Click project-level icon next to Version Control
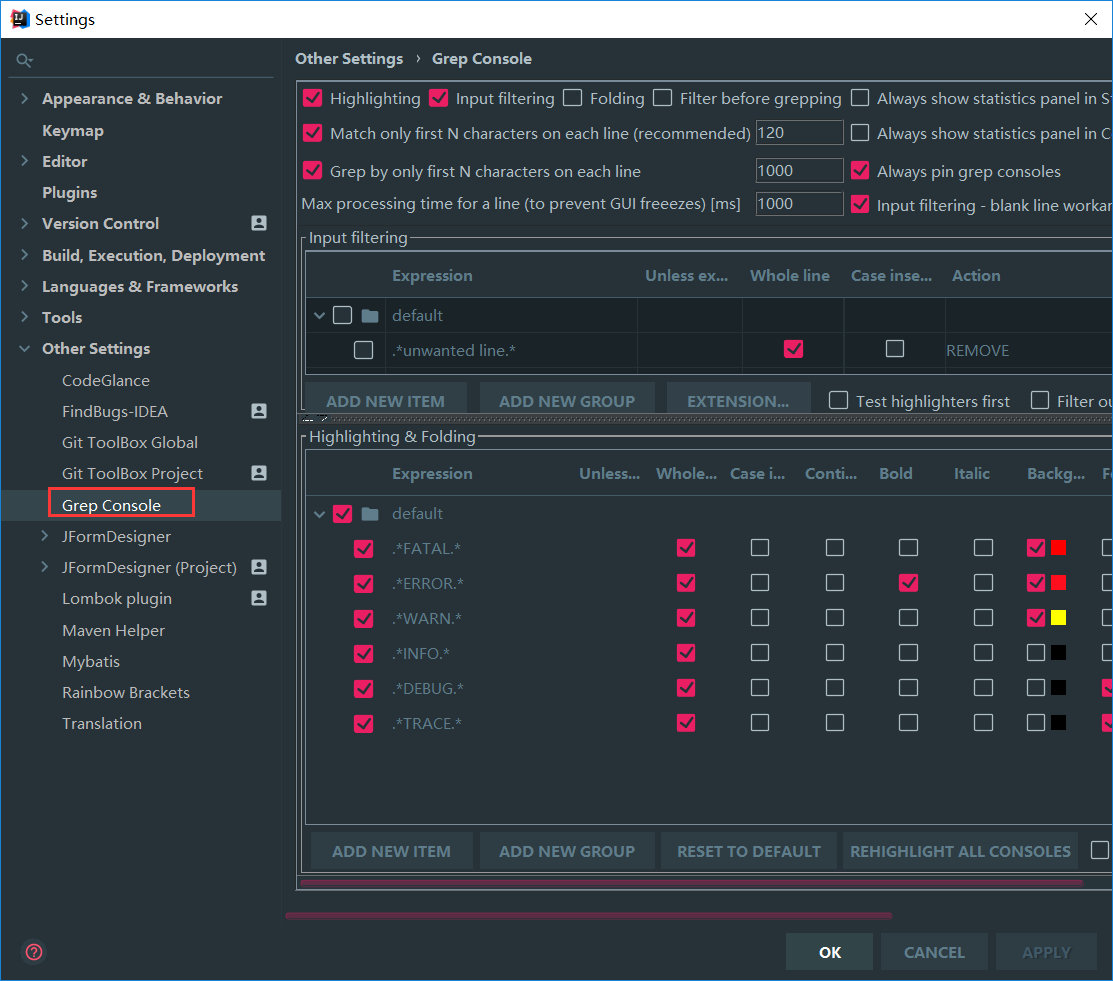 click(x=259, y=223)
